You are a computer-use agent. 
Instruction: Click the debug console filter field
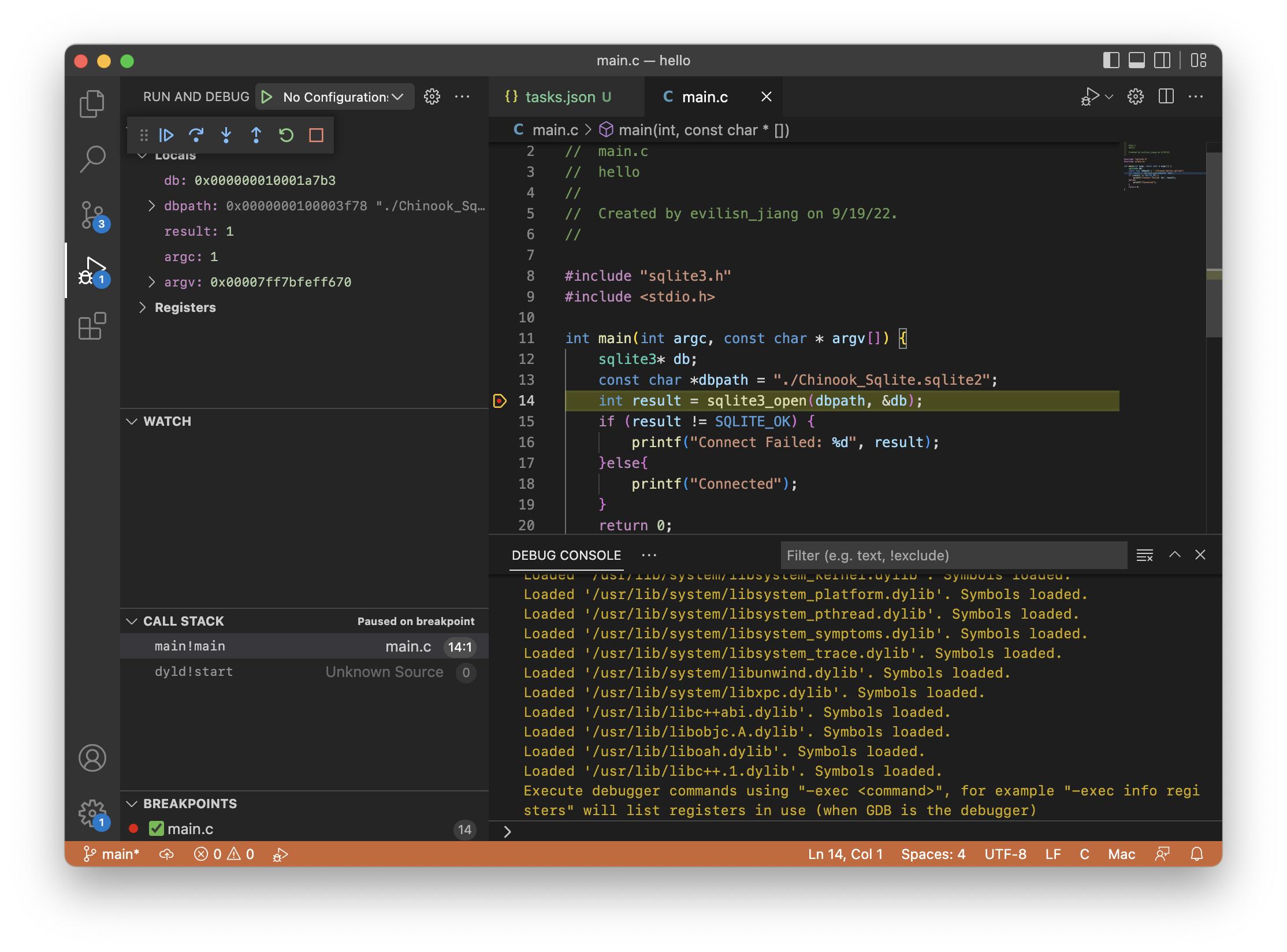click(954, 555)
